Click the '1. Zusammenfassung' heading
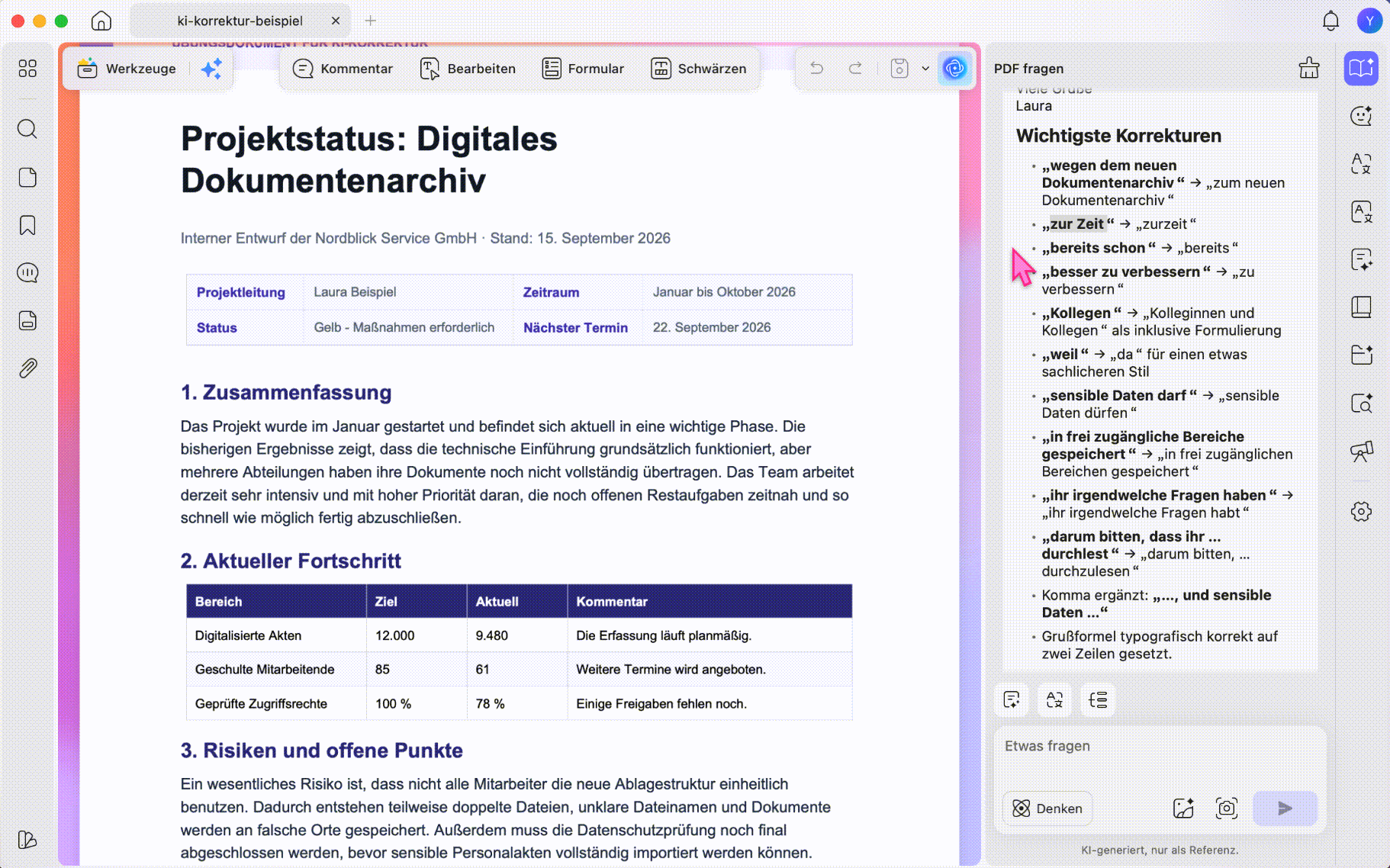1390x868 pixels. [x=286, y=392]
